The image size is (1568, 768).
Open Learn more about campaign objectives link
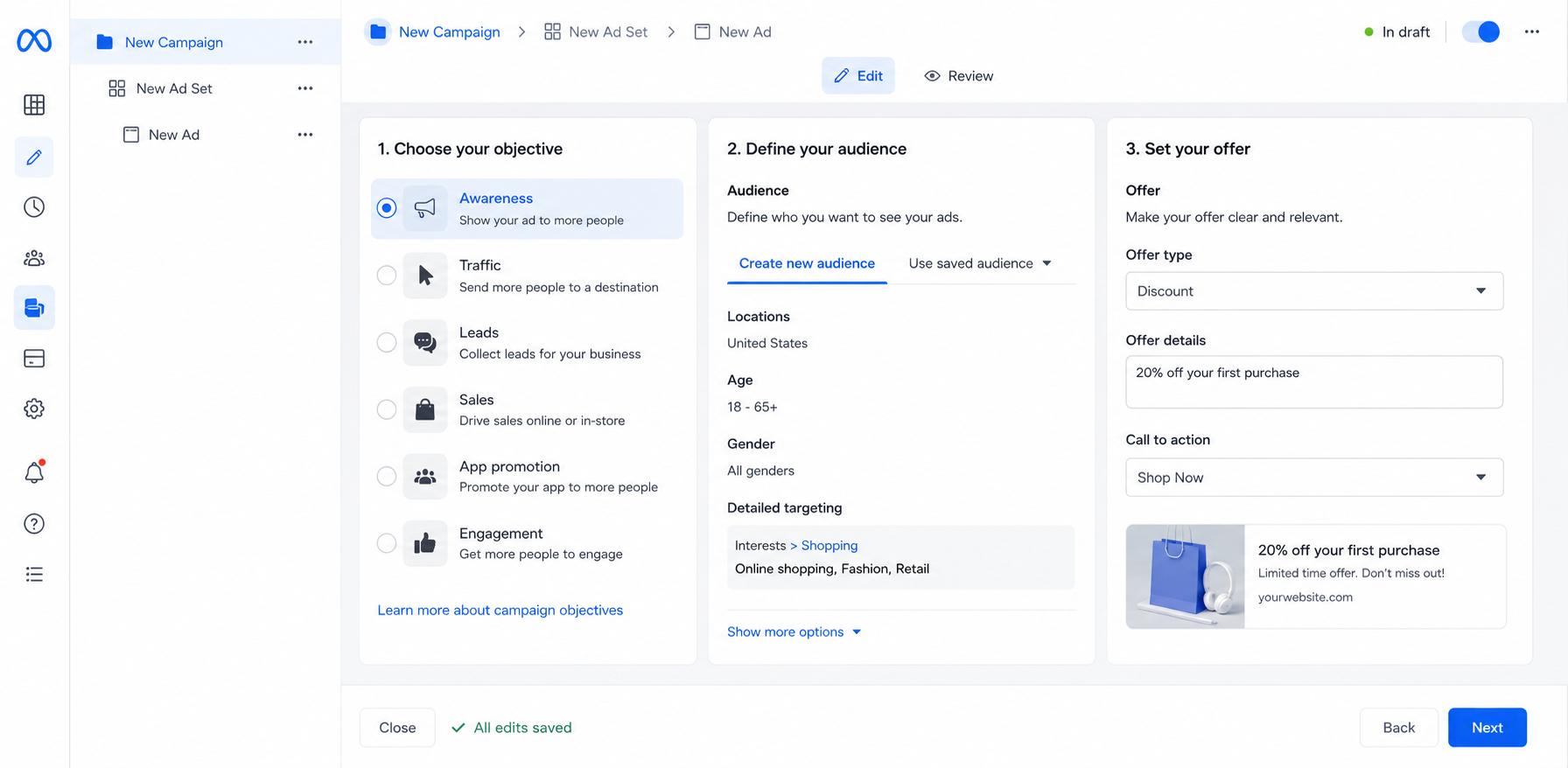(x=500, y=611)
